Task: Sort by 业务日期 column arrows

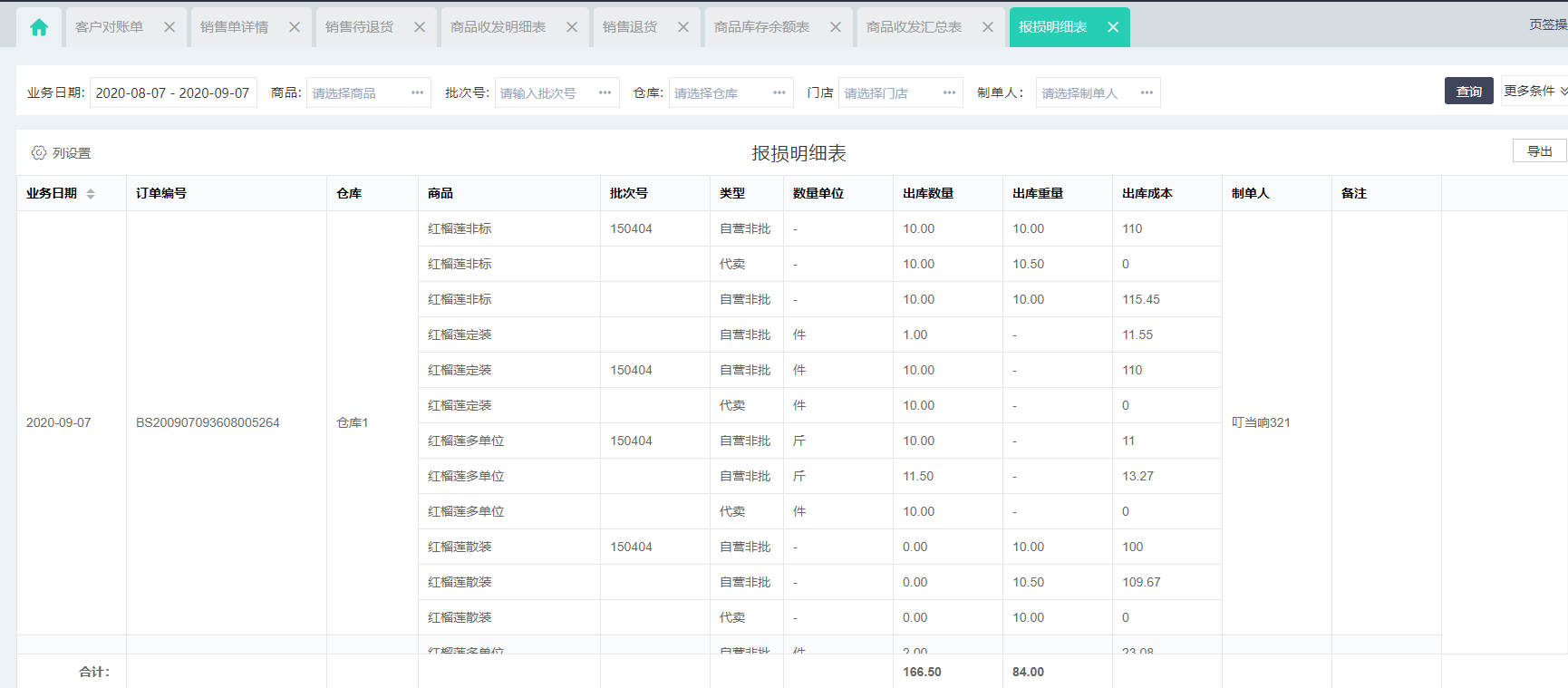Action: (x=91, y=194)
